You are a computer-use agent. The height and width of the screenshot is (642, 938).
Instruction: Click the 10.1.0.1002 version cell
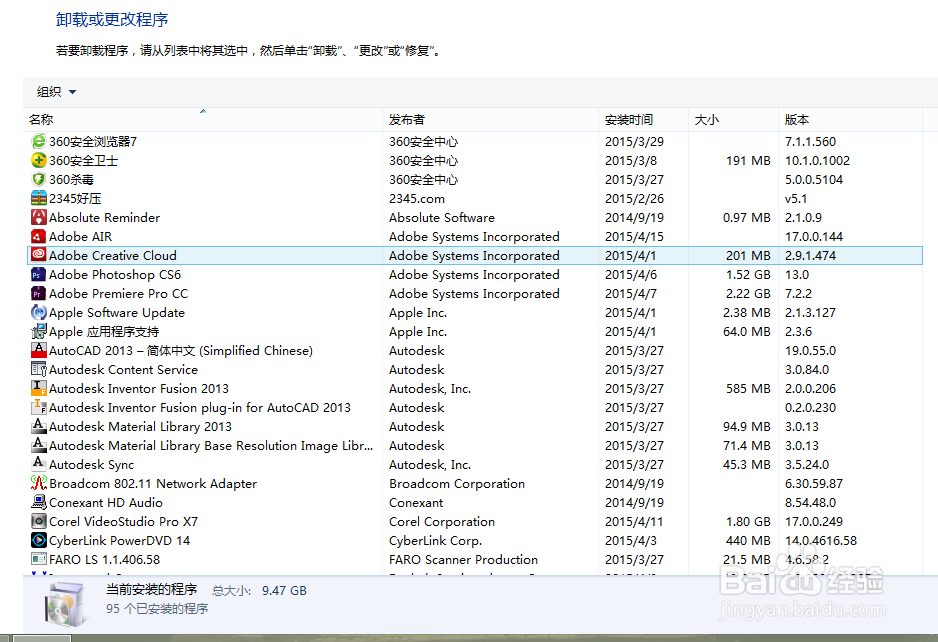(x=817, y=161)
